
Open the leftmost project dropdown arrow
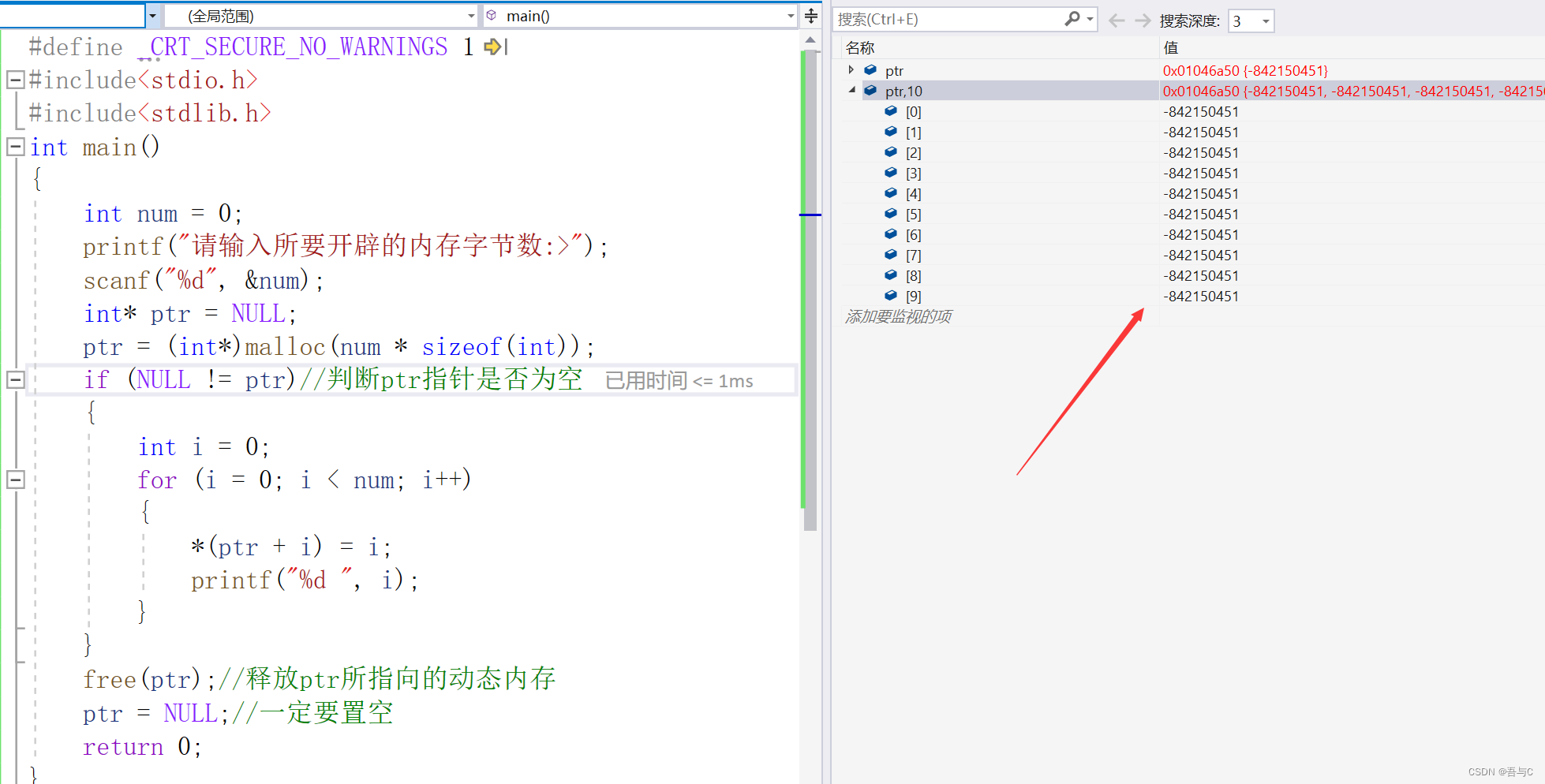click(x=152, y=16)
